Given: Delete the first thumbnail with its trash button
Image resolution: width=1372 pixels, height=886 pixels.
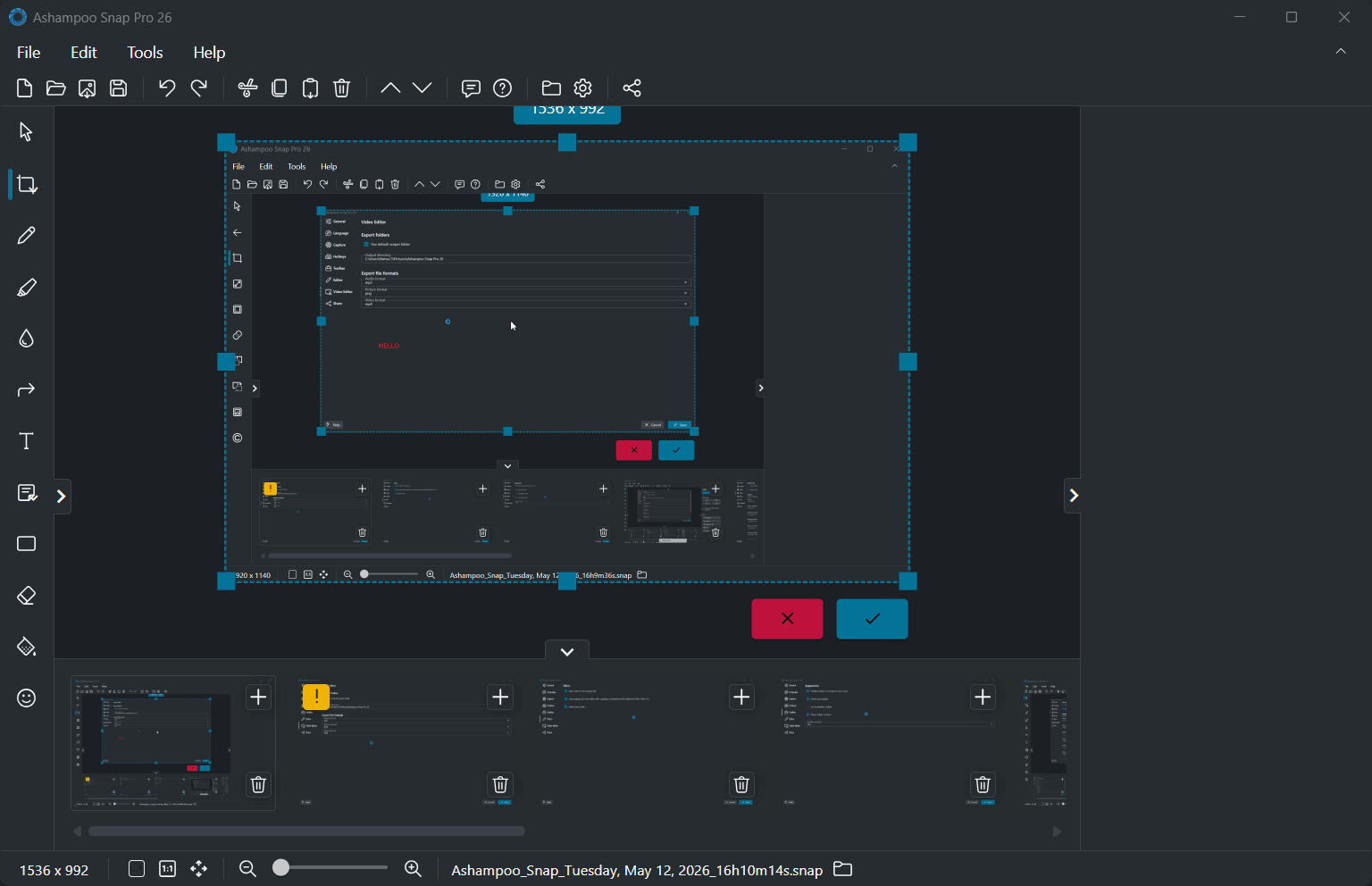Looking at the screenshot, I should pos(258,784).
